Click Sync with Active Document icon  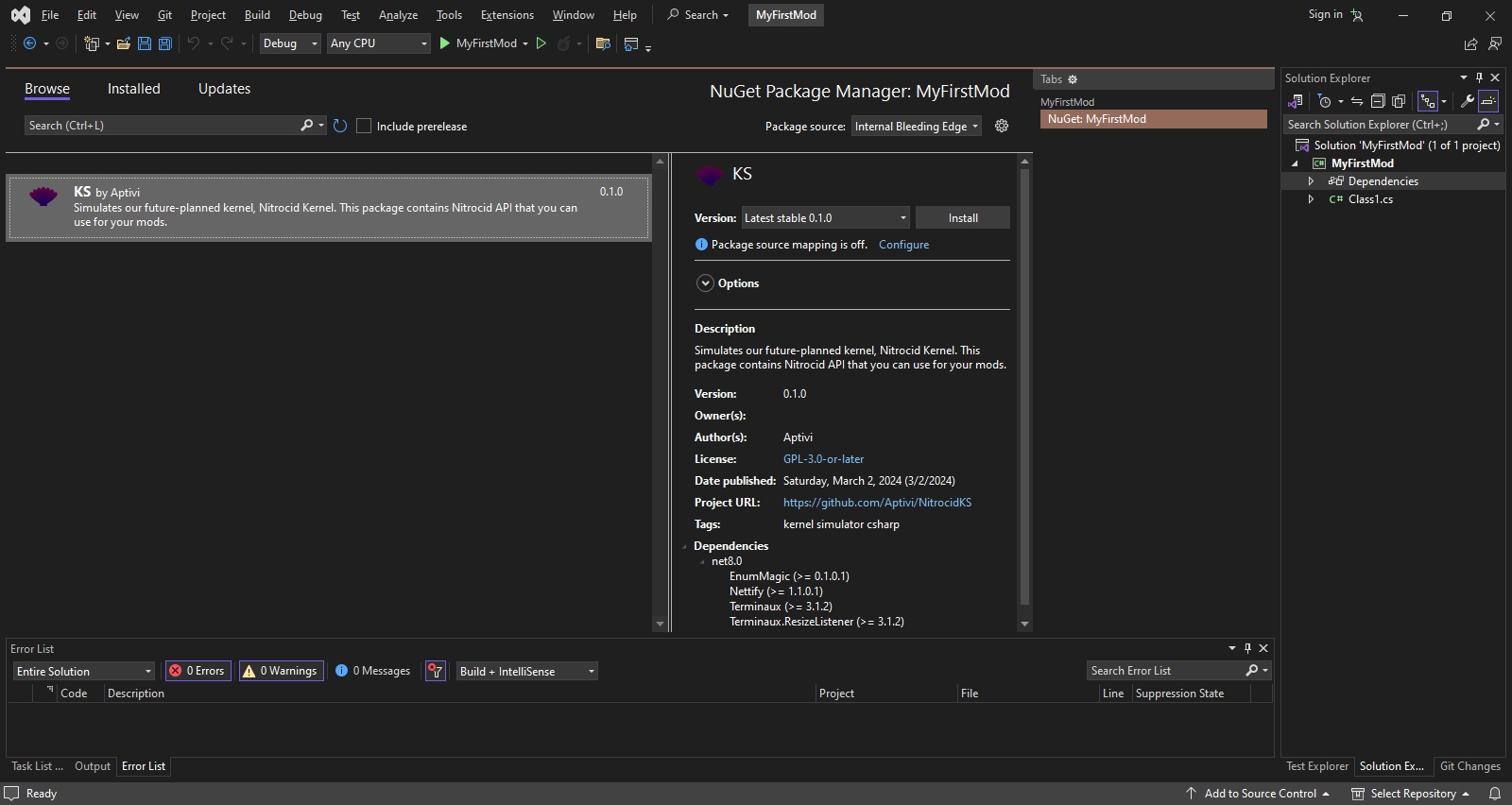pyautogui.click(x=1357, y=101)
